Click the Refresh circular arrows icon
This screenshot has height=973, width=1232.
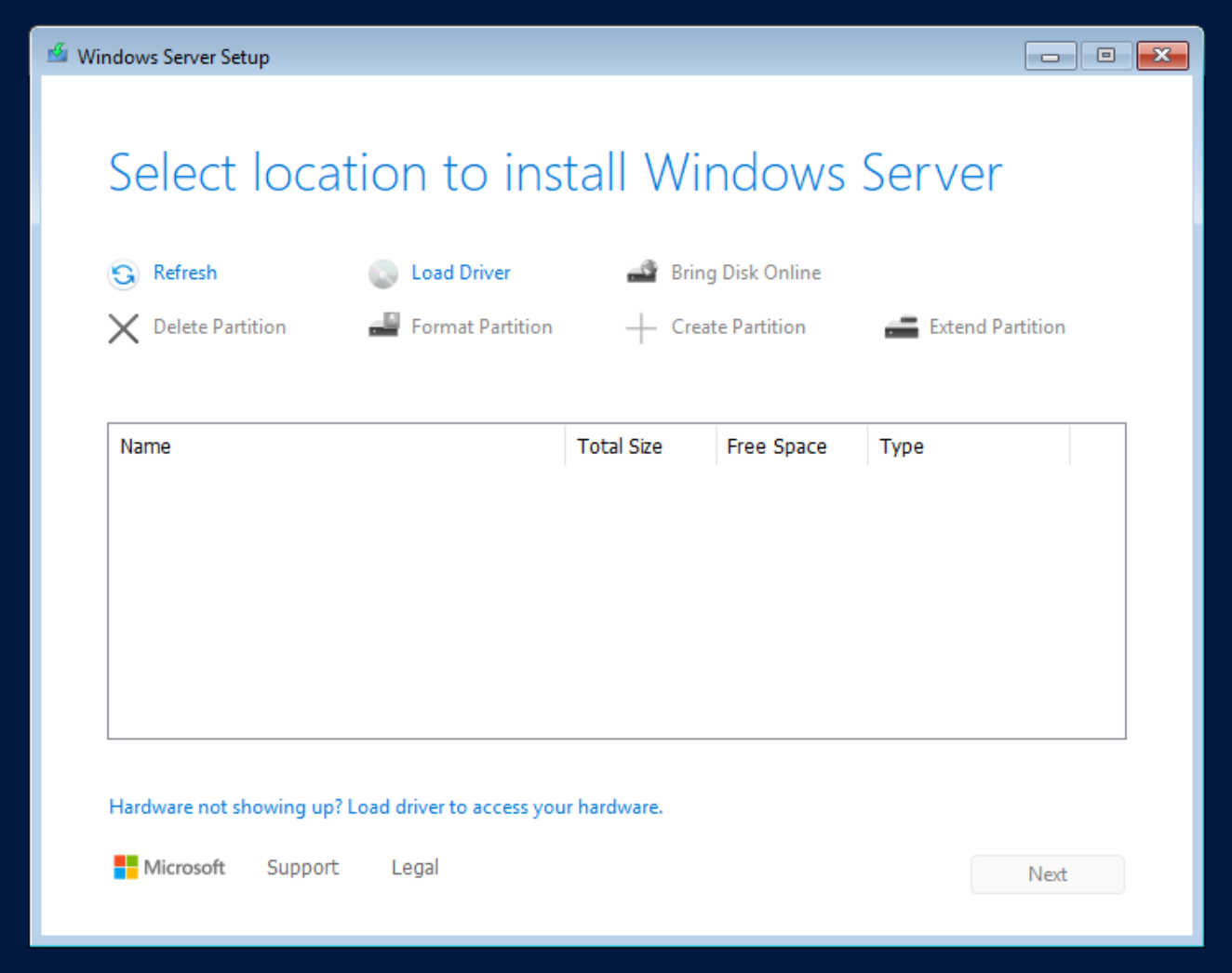(123, 274)
